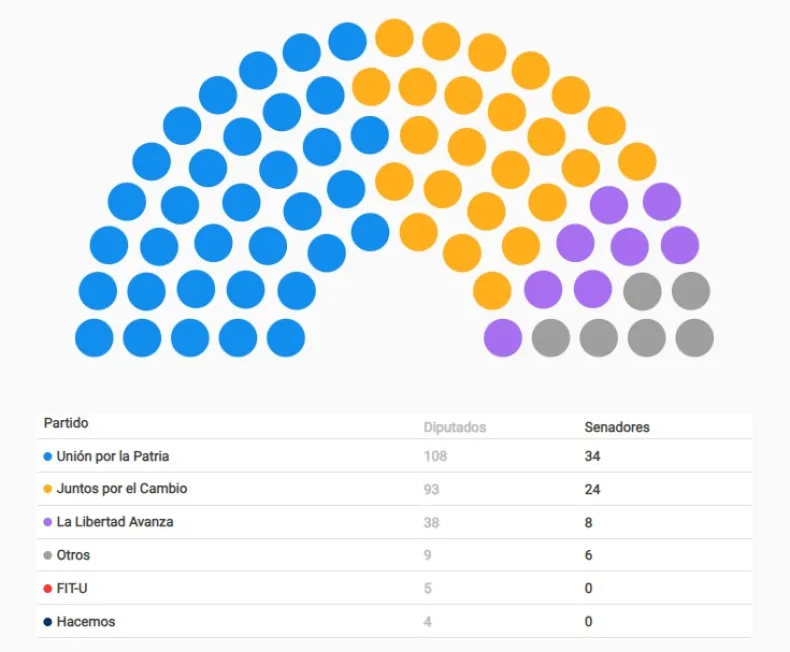
Task: Click the Senadores column header
Action: click(x=616, y=427)
